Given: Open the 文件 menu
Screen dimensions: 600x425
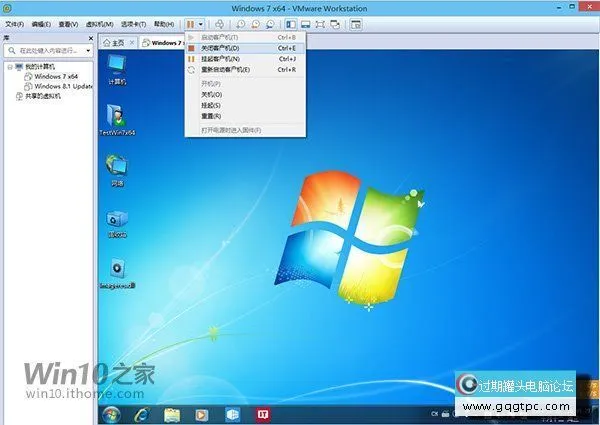Looking at the screenshot, I should (14, 23).
